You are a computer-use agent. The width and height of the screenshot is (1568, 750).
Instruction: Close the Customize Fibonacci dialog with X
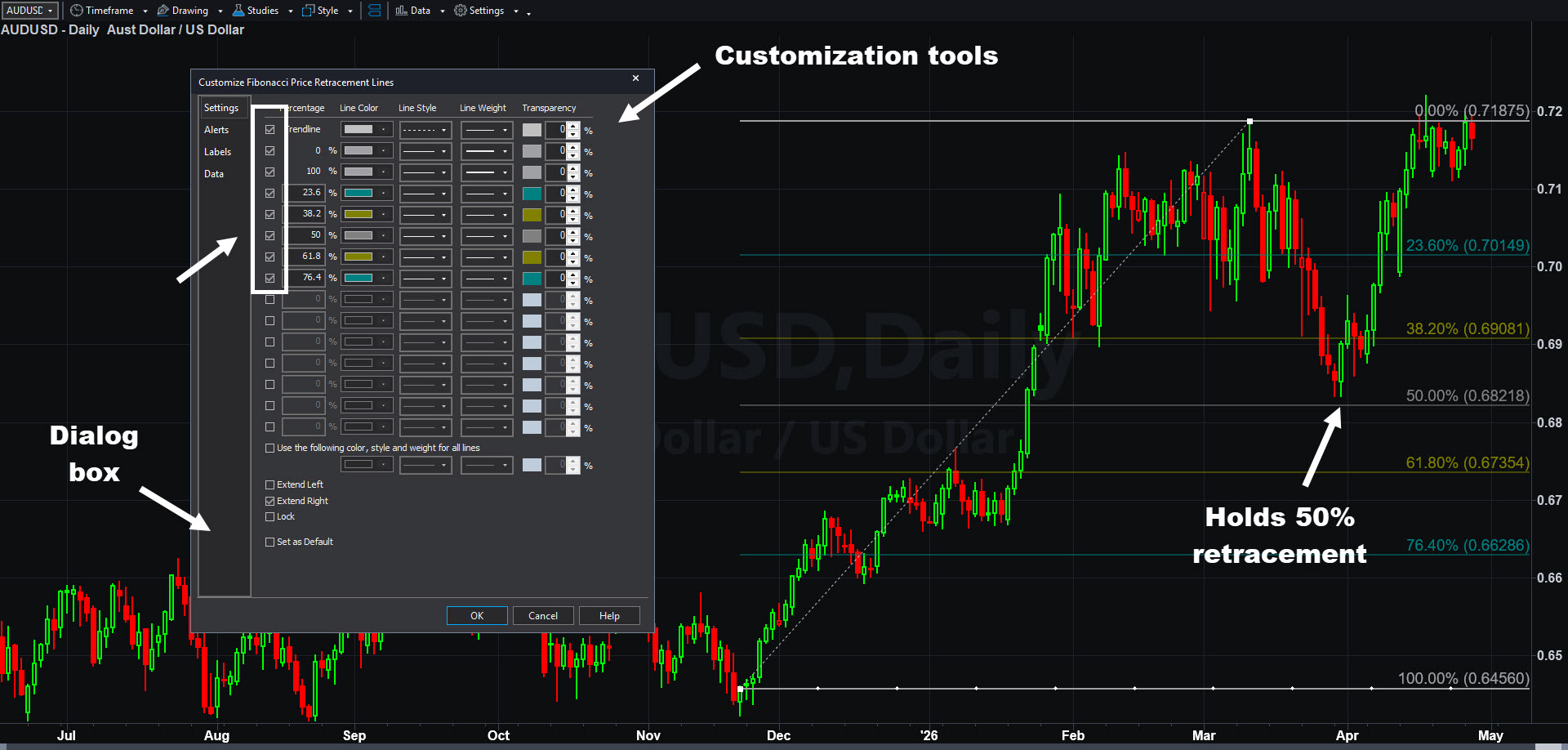point(635,78)
